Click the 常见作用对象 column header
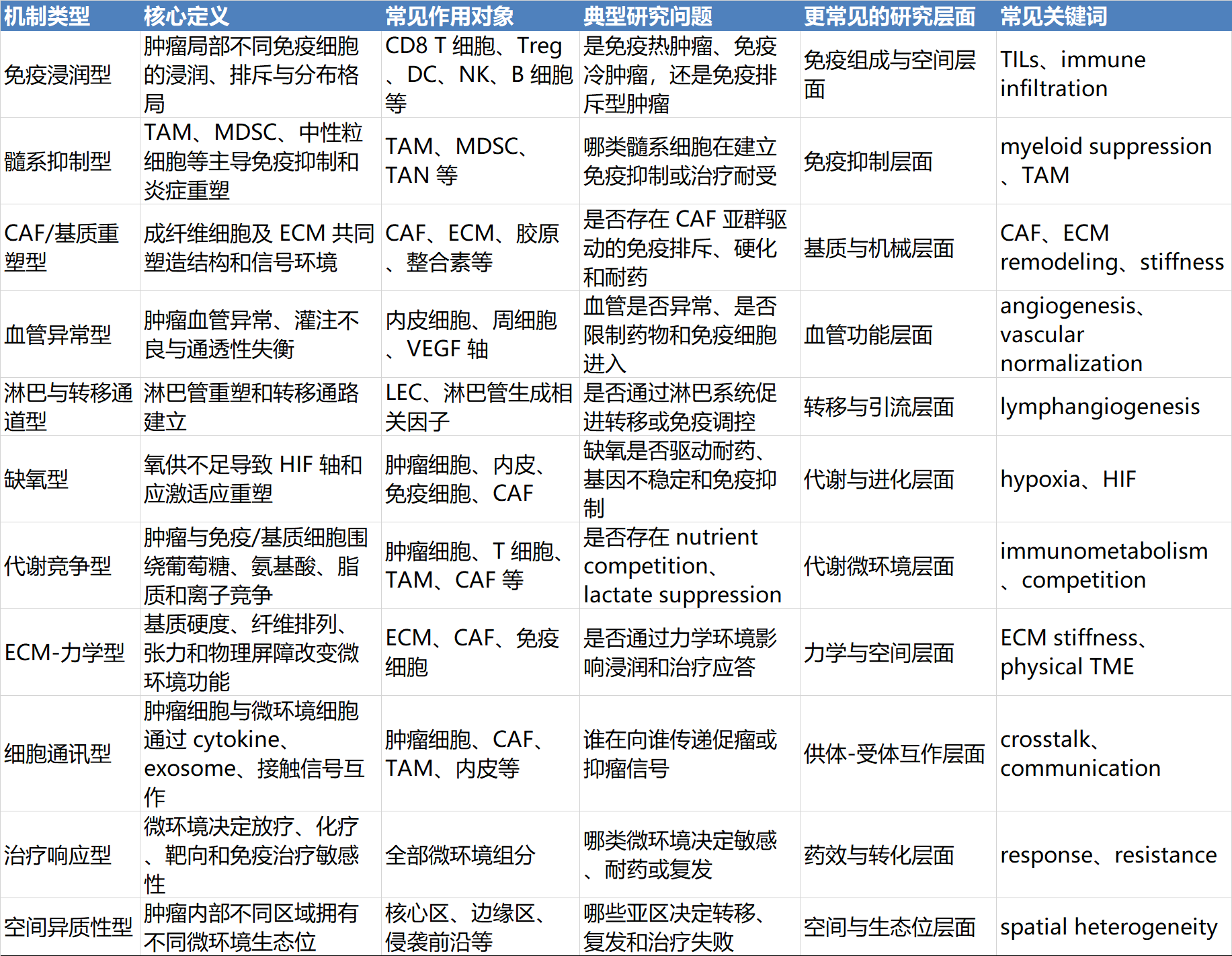The image size is (1232, 956). point(449,16)
